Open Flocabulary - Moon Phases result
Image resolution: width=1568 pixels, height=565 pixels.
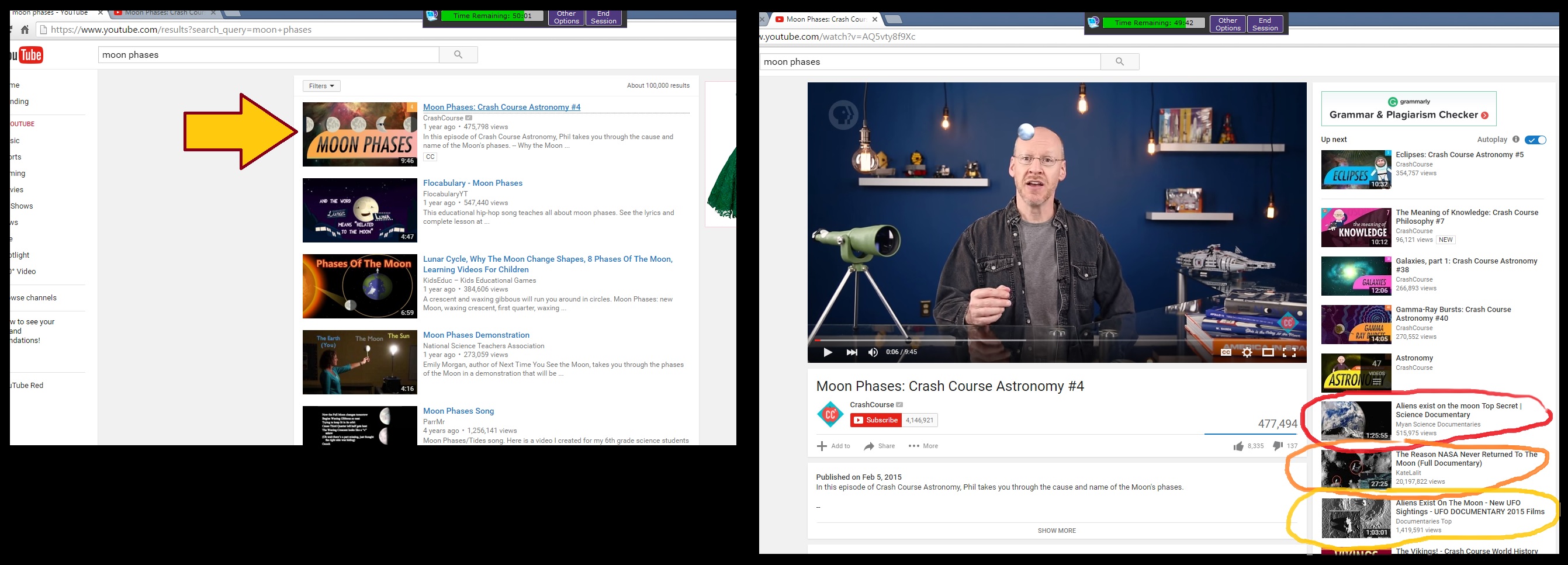click(472, 183)
